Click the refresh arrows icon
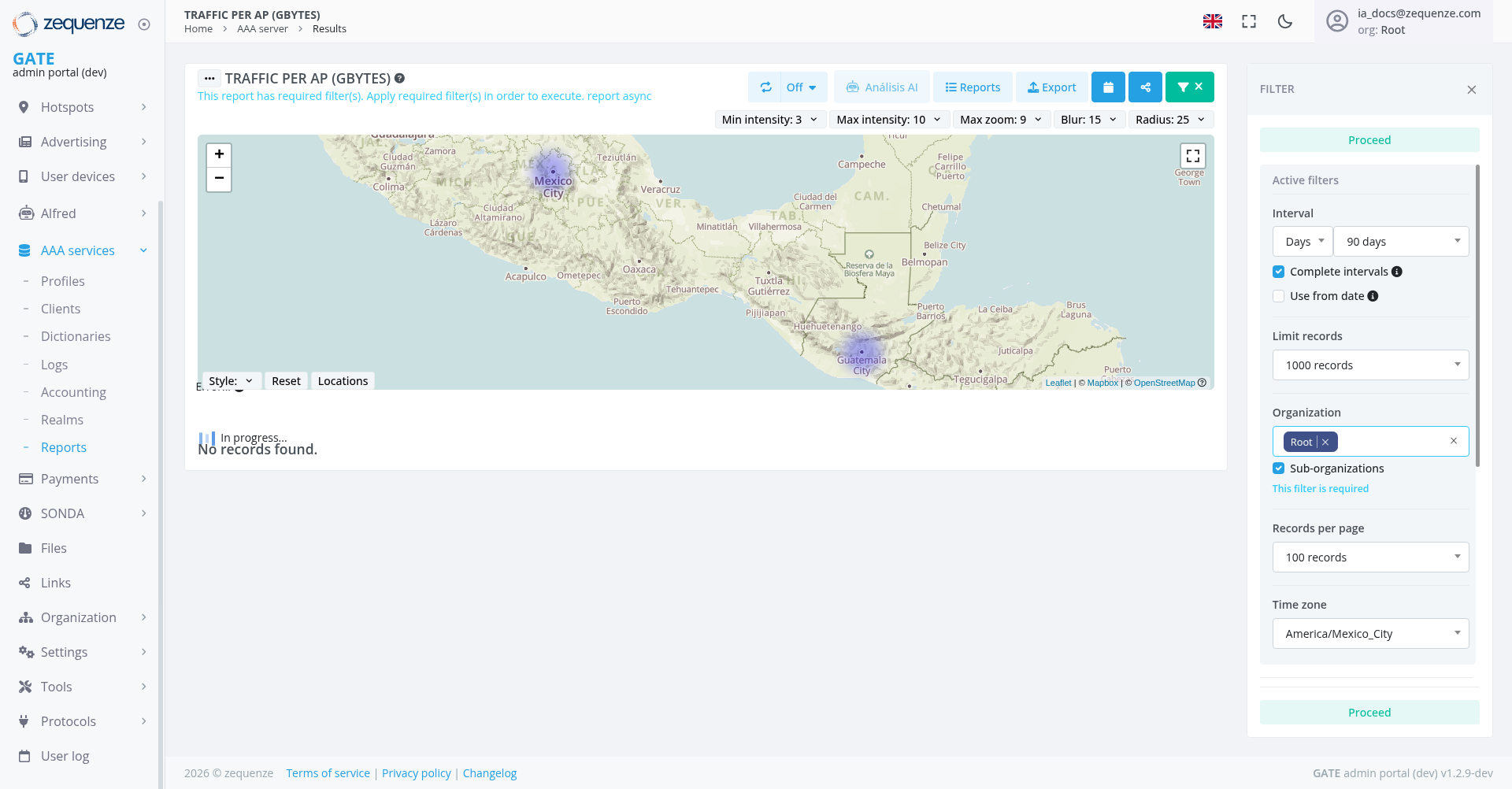 pos(765,87)
